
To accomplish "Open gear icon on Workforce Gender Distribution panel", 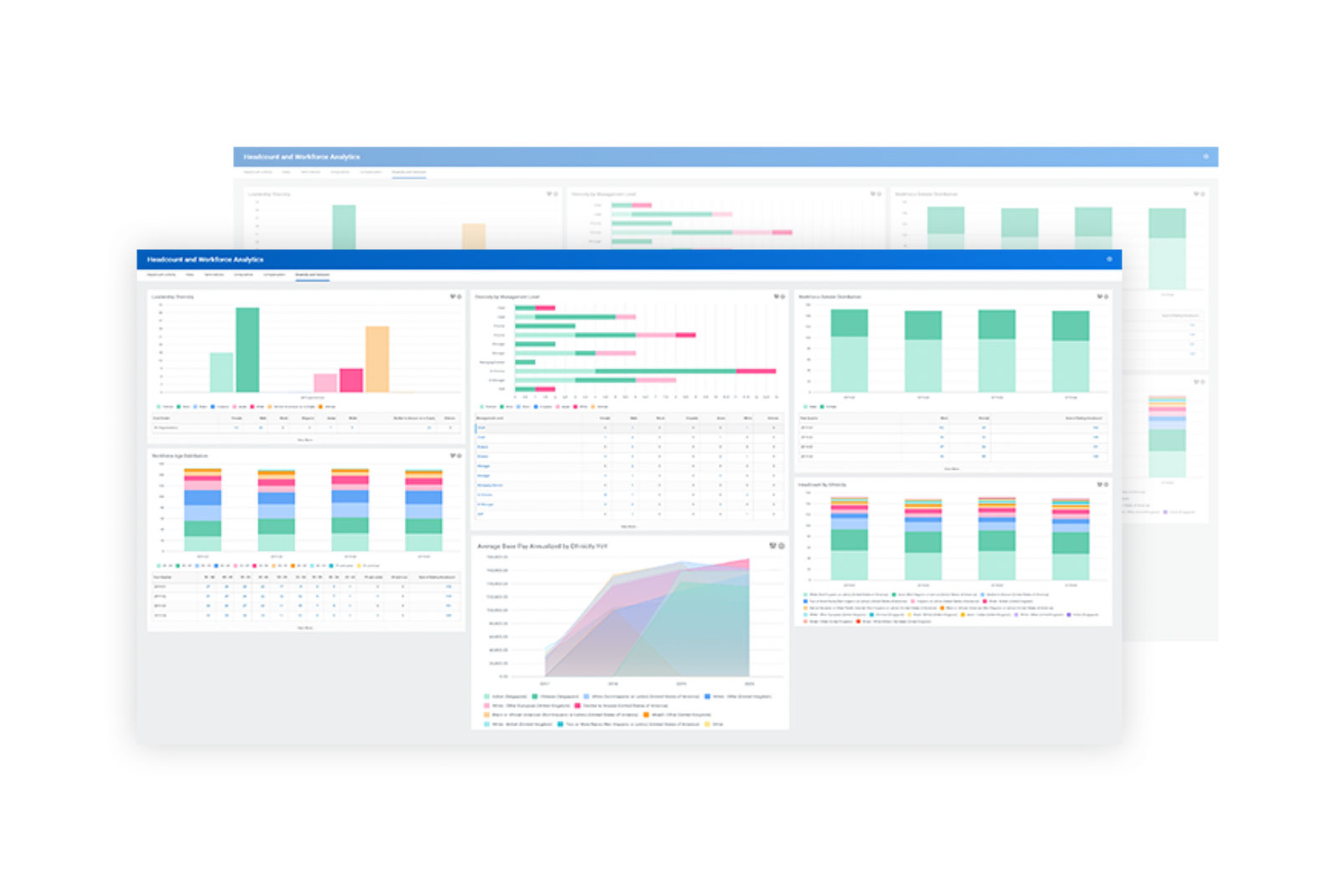I will click(x=1106, y=297).
